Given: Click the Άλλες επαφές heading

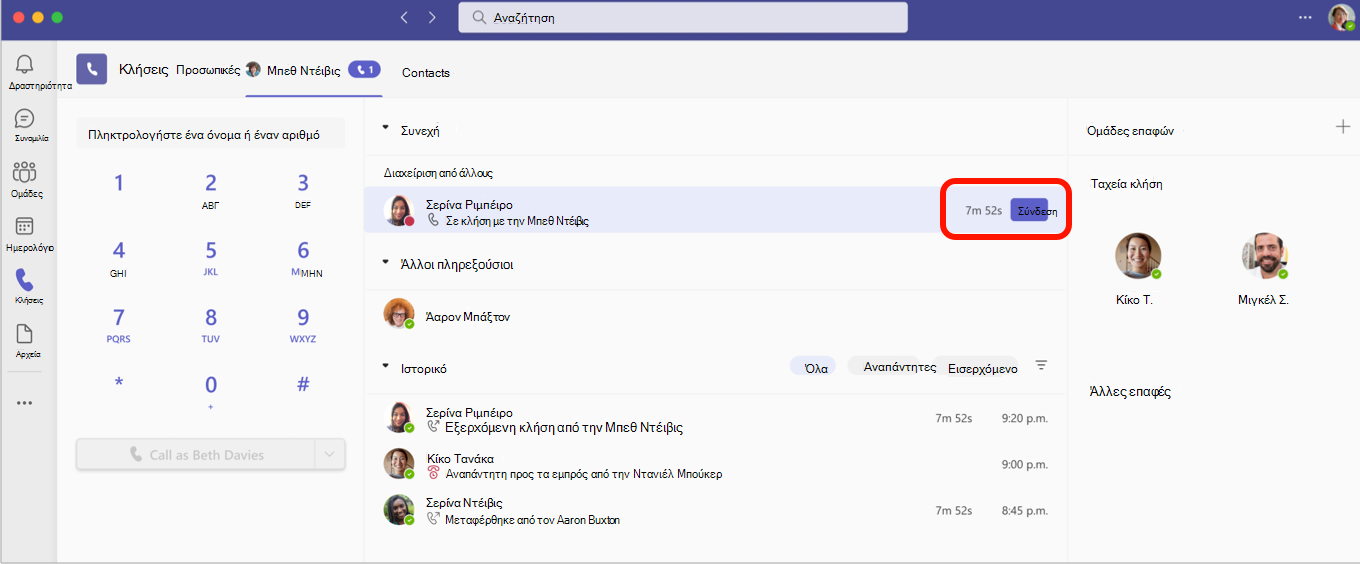Looking at the screenshot, I should tap(1130, 391).
